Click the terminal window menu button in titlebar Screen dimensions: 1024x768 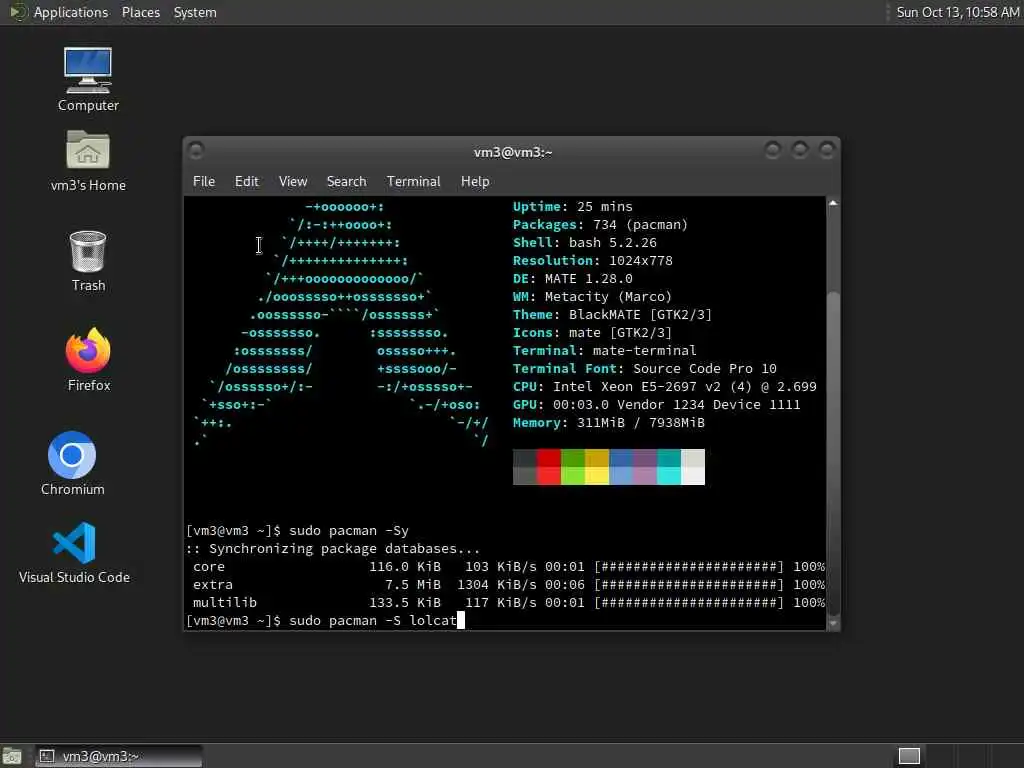(196, 151)
